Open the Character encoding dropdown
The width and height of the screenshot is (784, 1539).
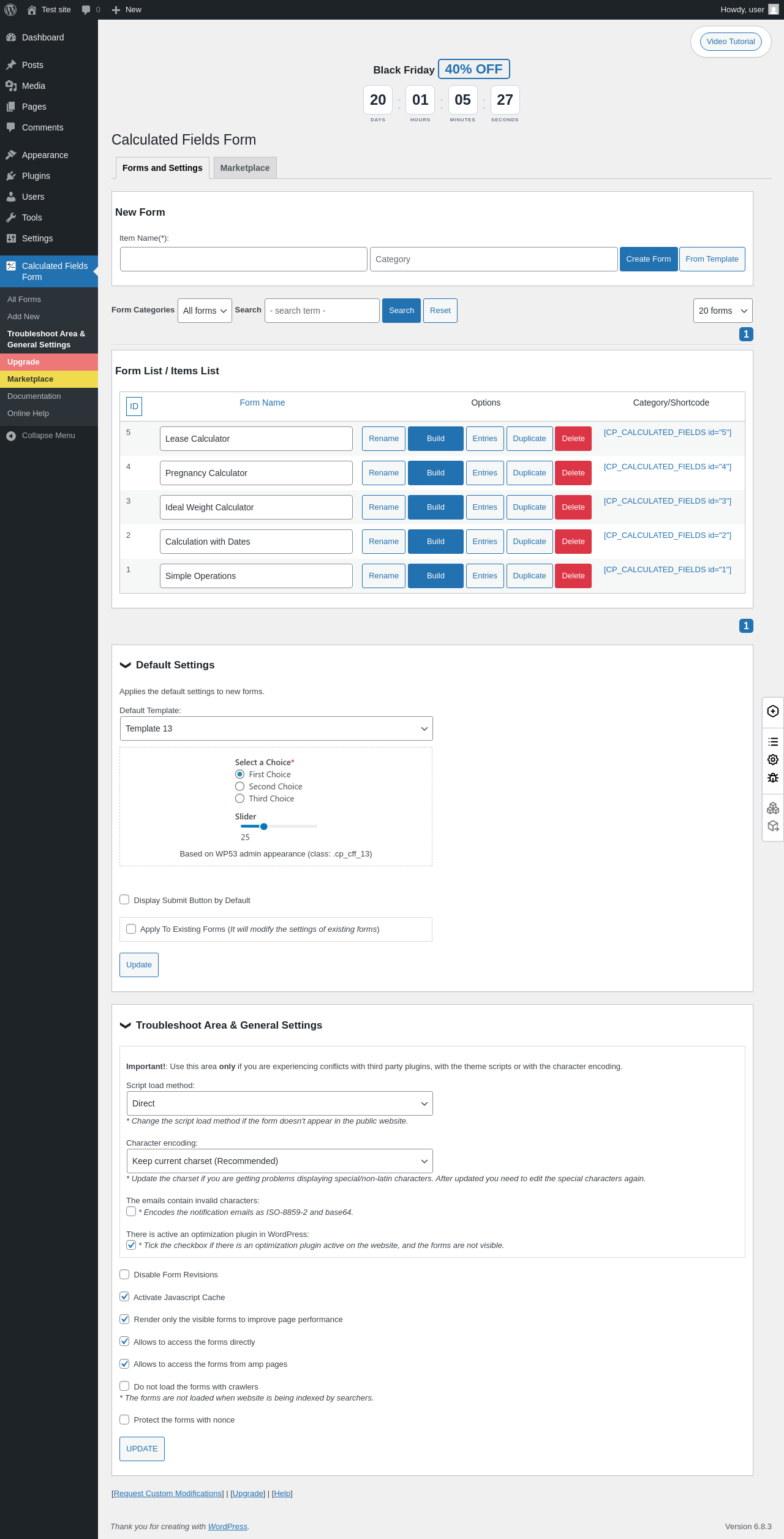(279, 1161)
